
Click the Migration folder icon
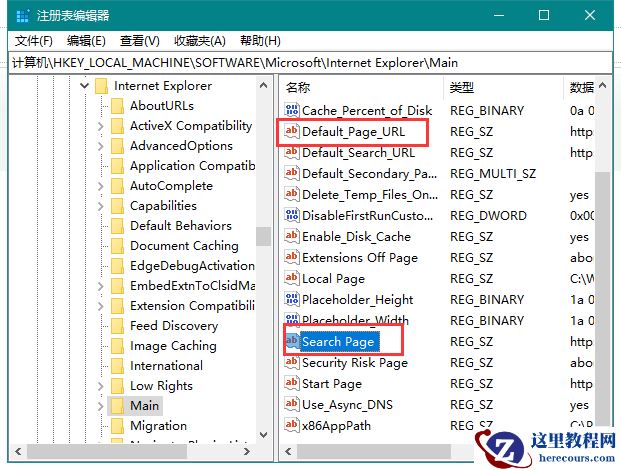[118, 426]
